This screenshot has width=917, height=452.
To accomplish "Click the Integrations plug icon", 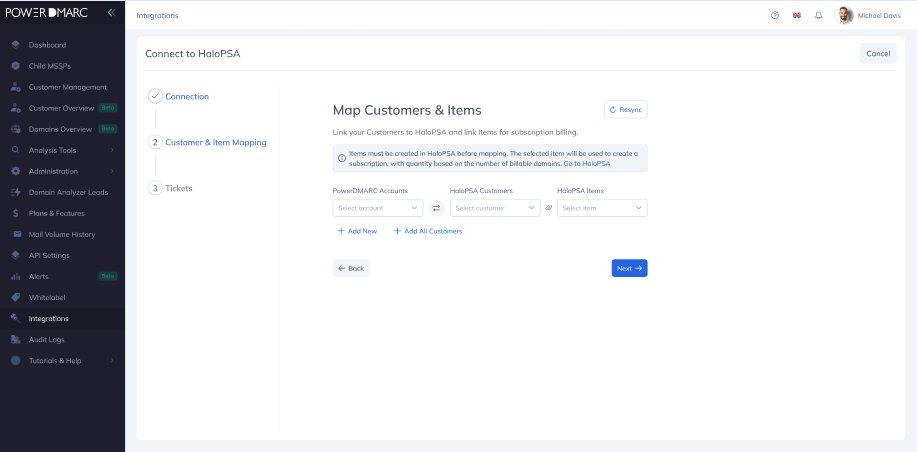I will coord(16,319).
